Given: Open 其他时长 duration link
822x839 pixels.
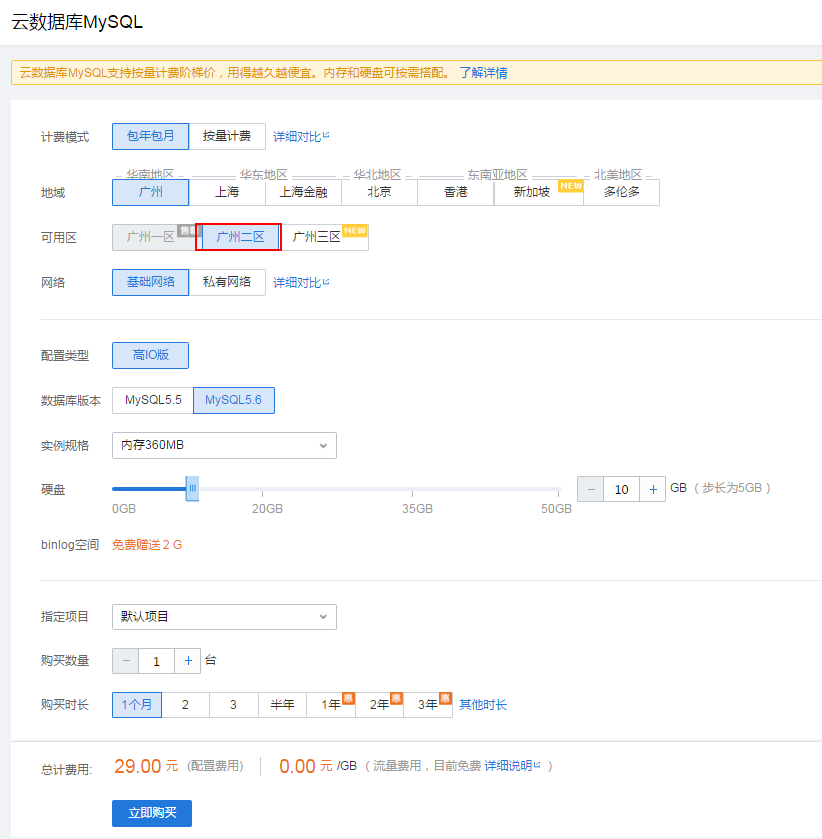Looking at the screenshot, I should click(483, 705).
